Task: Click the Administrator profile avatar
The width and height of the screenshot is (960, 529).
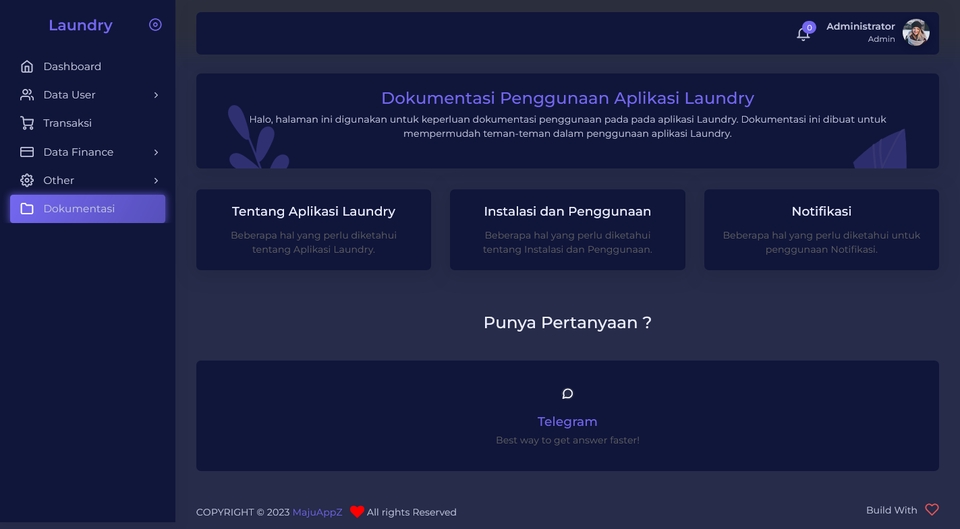Action: point(916,32)
